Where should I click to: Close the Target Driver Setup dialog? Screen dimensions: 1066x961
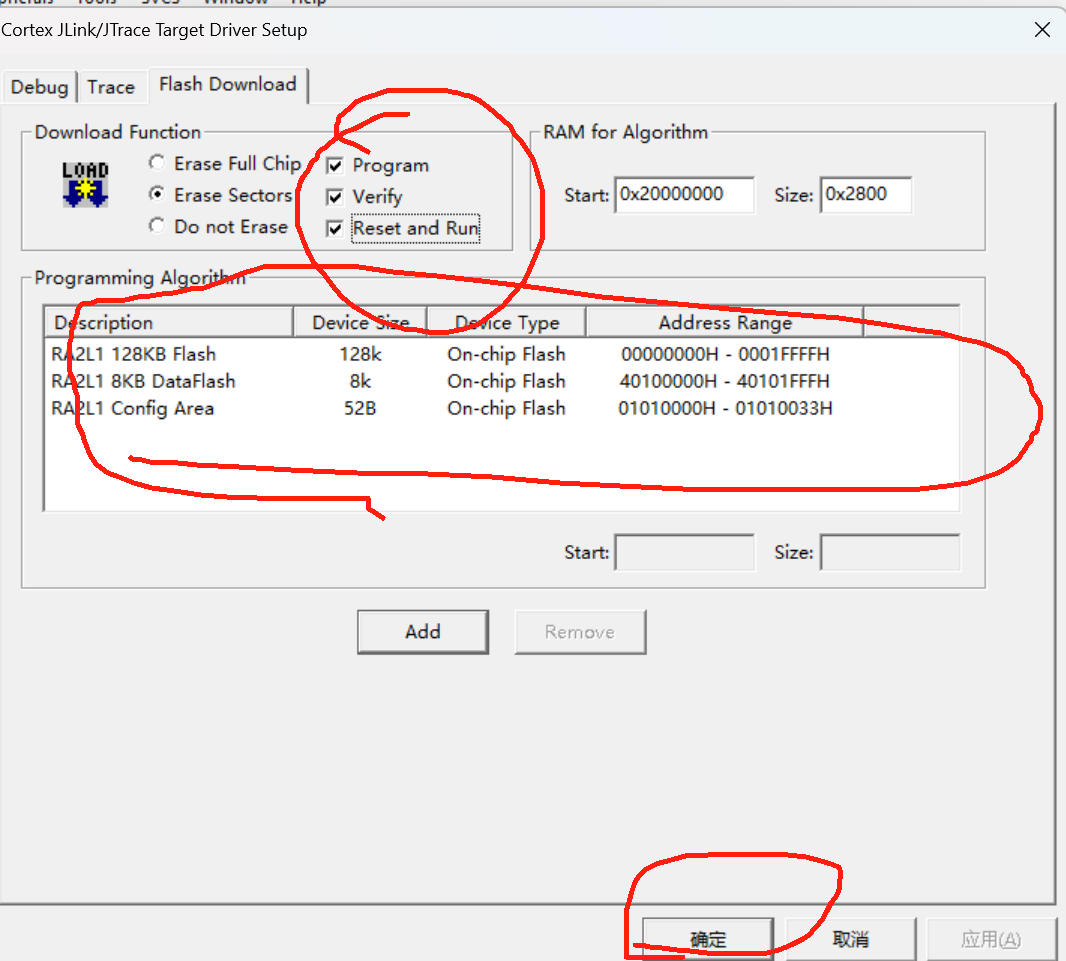coord(1042,30)
